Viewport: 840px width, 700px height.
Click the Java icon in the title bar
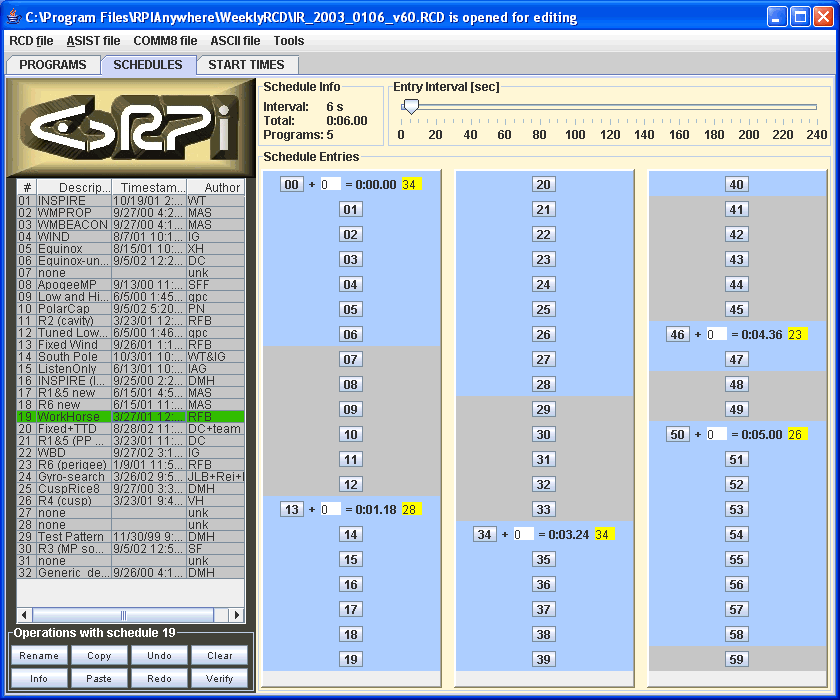click(14, 17)
